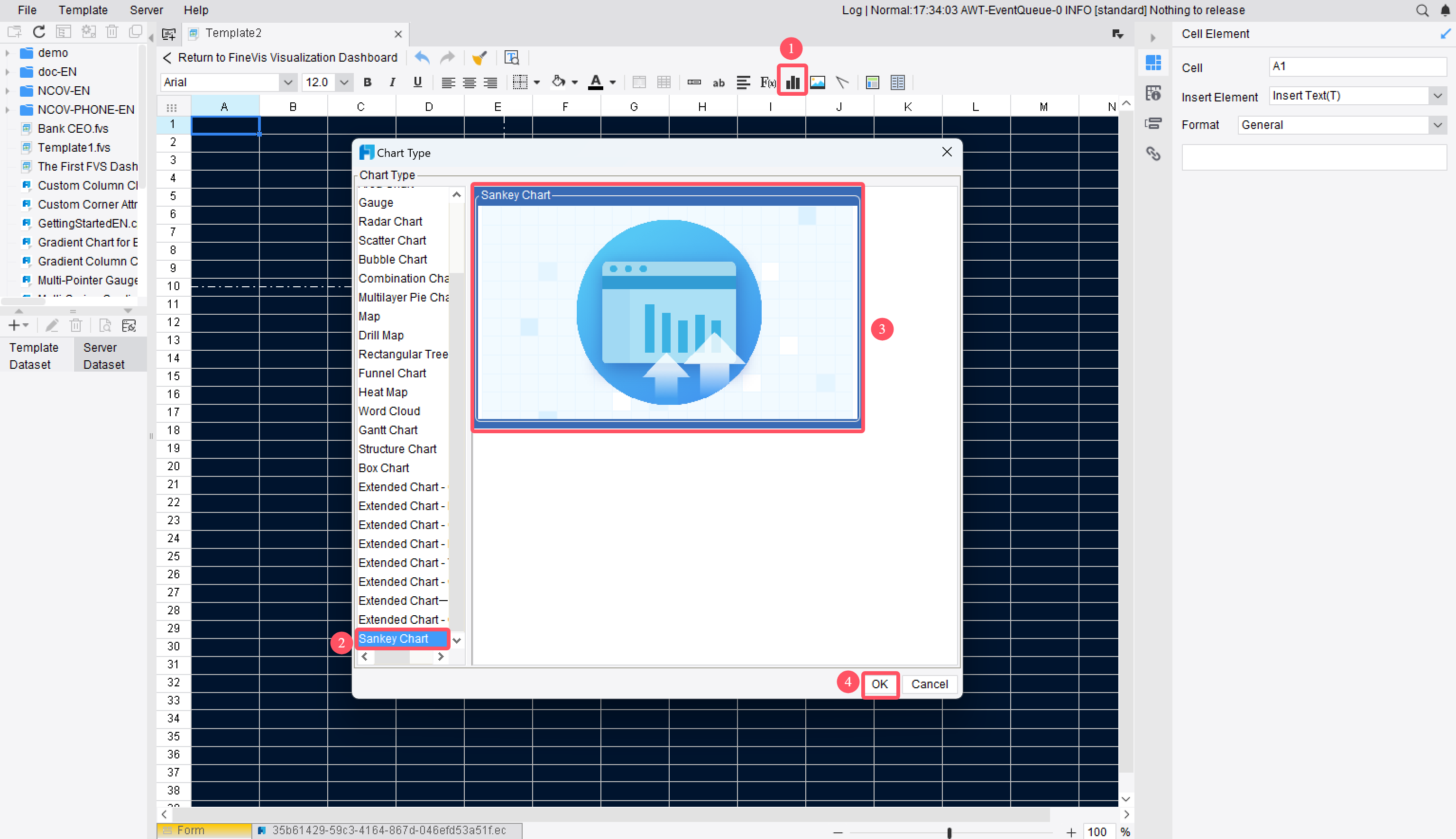The width and height of the screenshot is (1456, 839).
Task: Toggle italic formatting
Action: 393,82
